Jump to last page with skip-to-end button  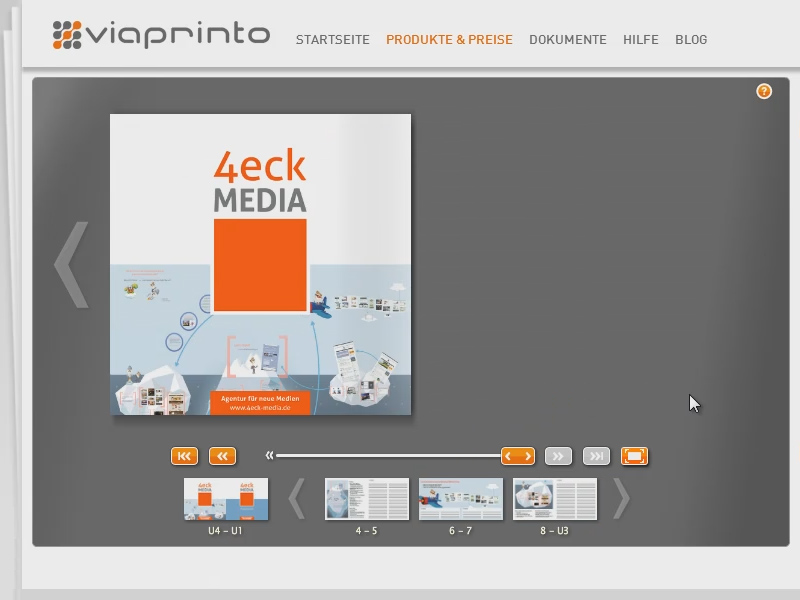pyautogui.click(x=596, y=456)
